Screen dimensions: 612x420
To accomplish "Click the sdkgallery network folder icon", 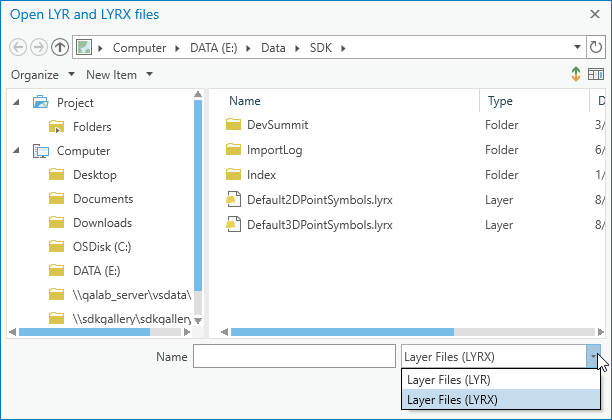I will [57, 319].
